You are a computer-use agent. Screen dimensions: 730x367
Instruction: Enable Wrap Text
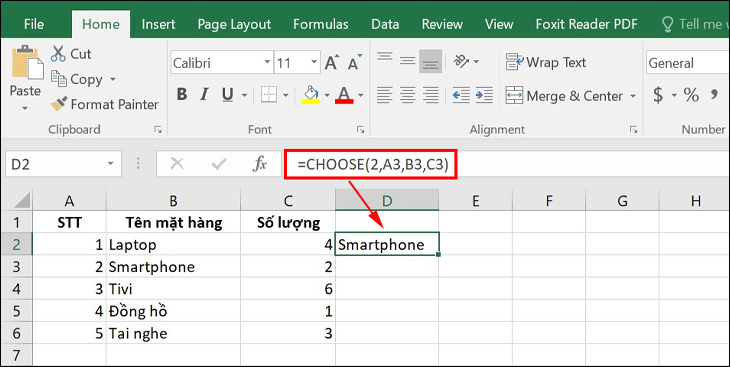(546, 62)
